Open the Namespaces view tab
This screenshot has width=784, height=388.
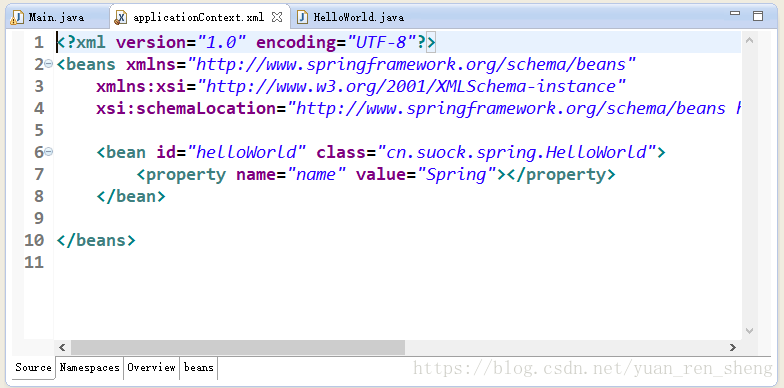click(90, 368)
